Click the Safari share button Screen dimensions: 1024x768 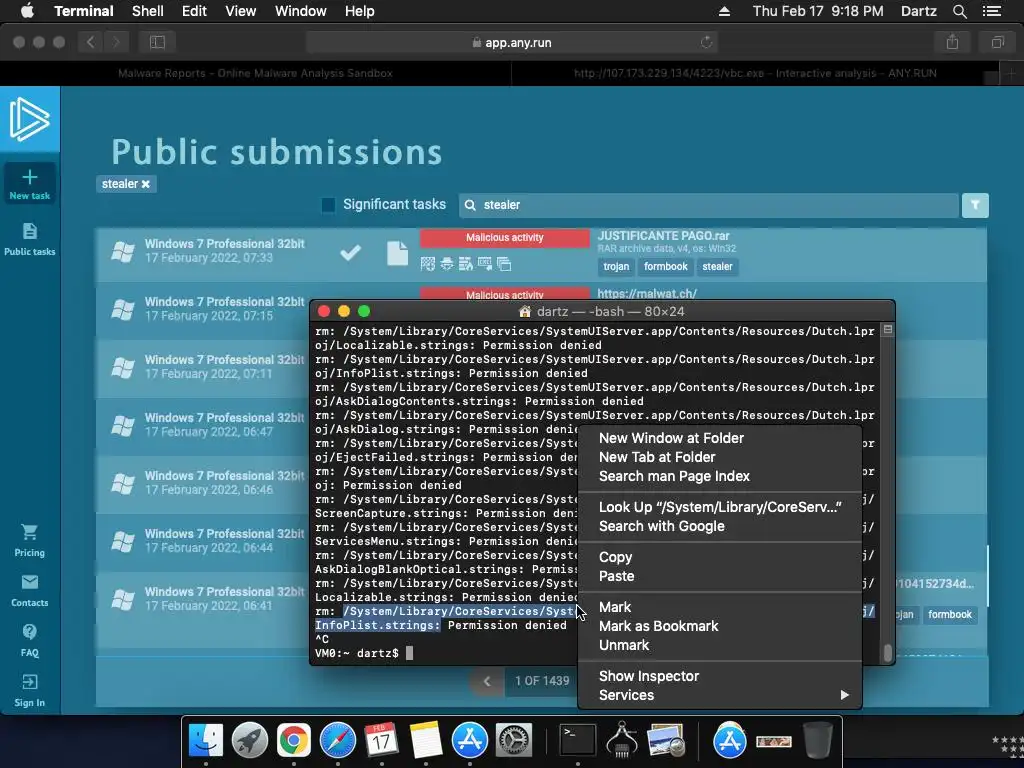click(953, 42)
